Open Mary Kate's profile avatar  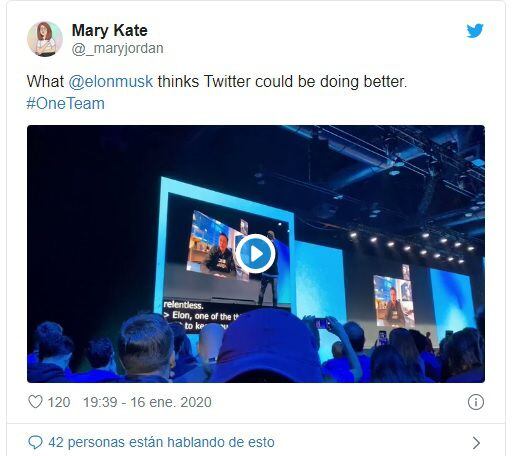45,39
